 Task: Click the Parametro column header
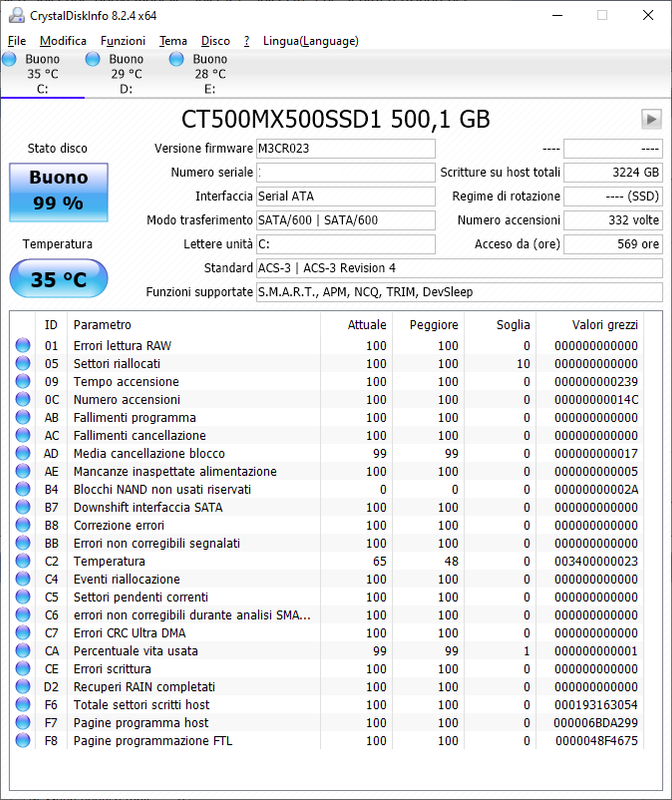tap(194, 324)
